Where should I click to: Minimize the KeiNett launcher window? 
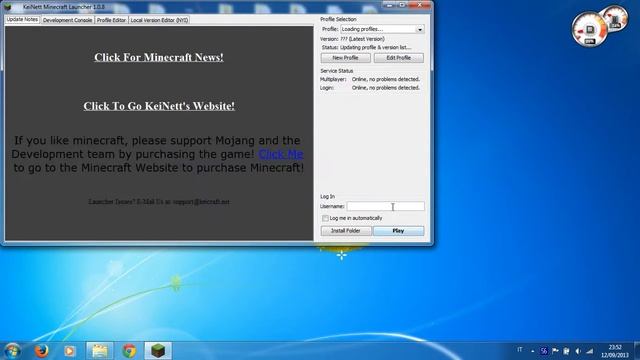tap(389, 4)
